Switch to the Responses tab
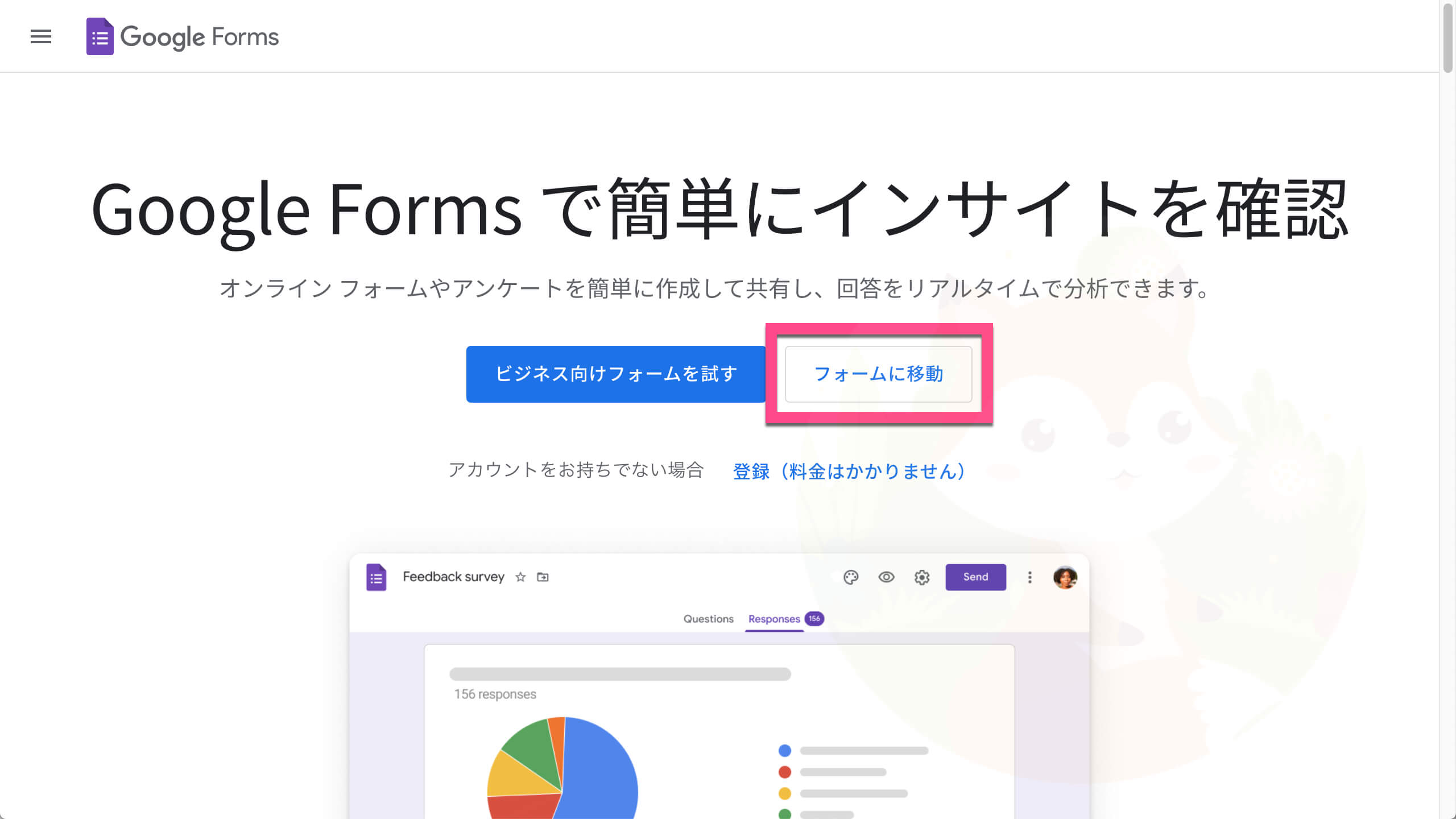Viewport: 1456px width, 819px height. click(774, 619)
